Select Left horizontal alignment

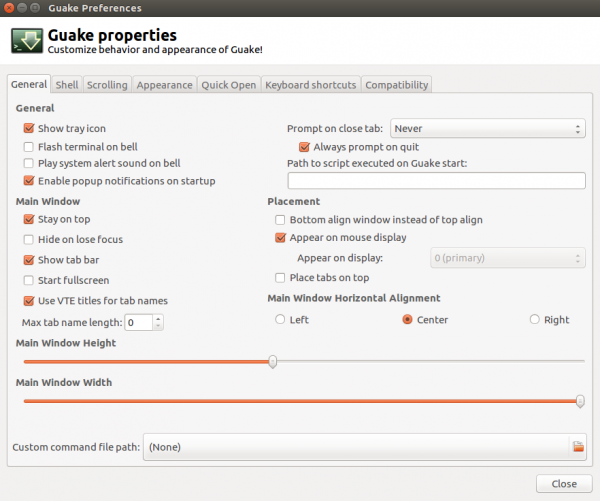280,320
